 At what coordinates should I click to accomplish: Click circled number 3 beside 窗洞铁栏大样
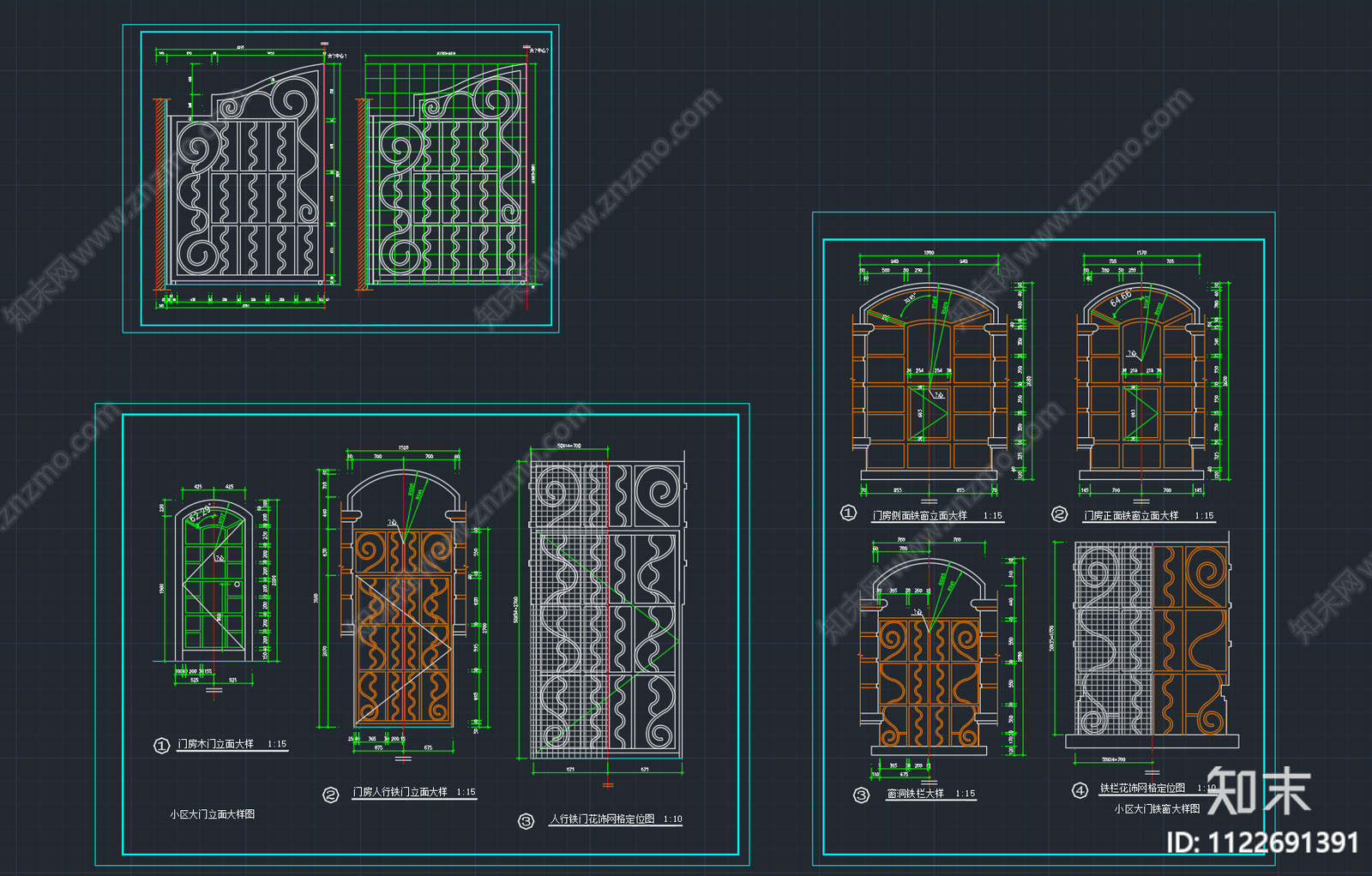coord(862,795)
